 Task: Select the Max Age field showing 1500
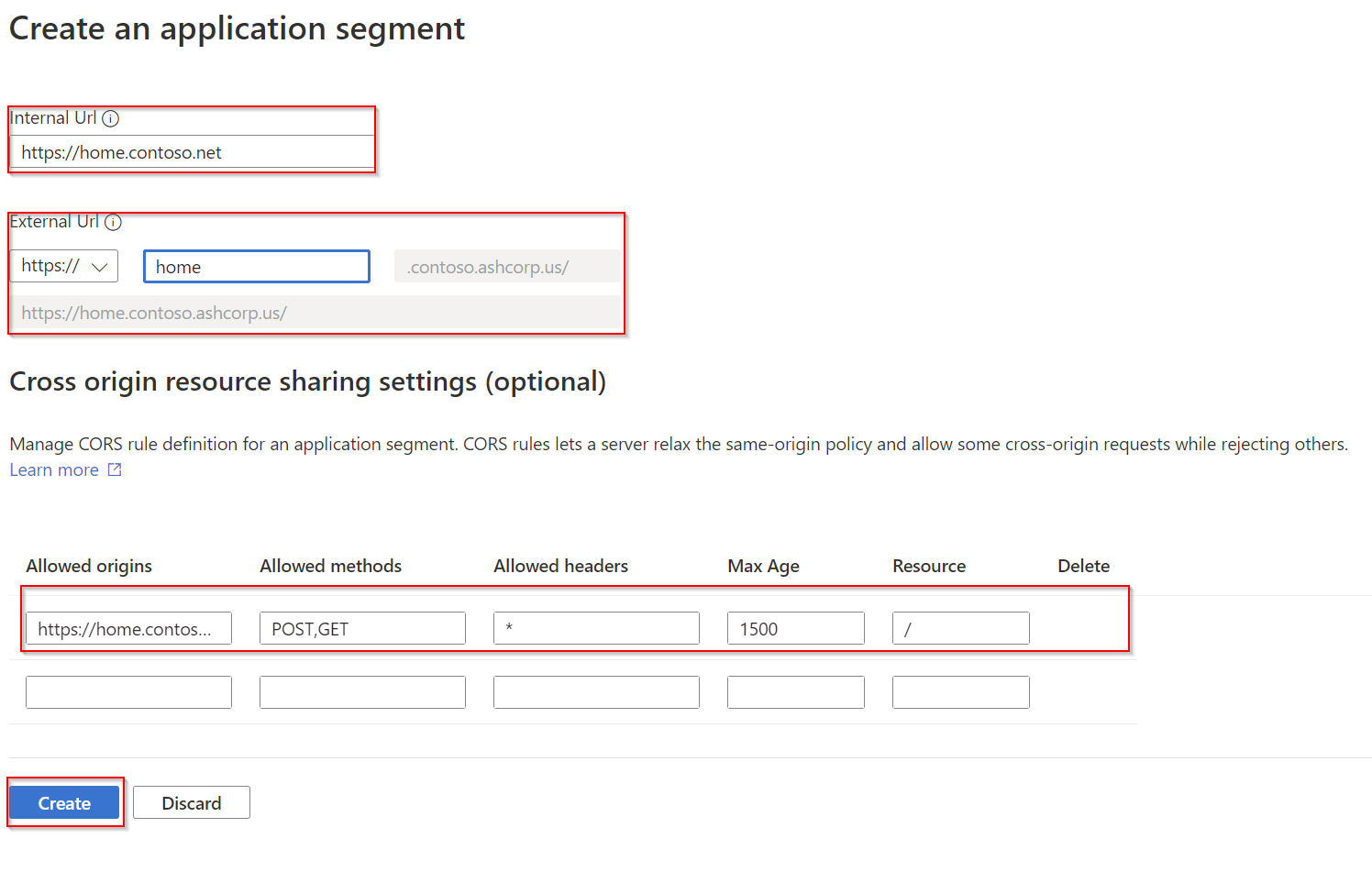pos(795,628)
